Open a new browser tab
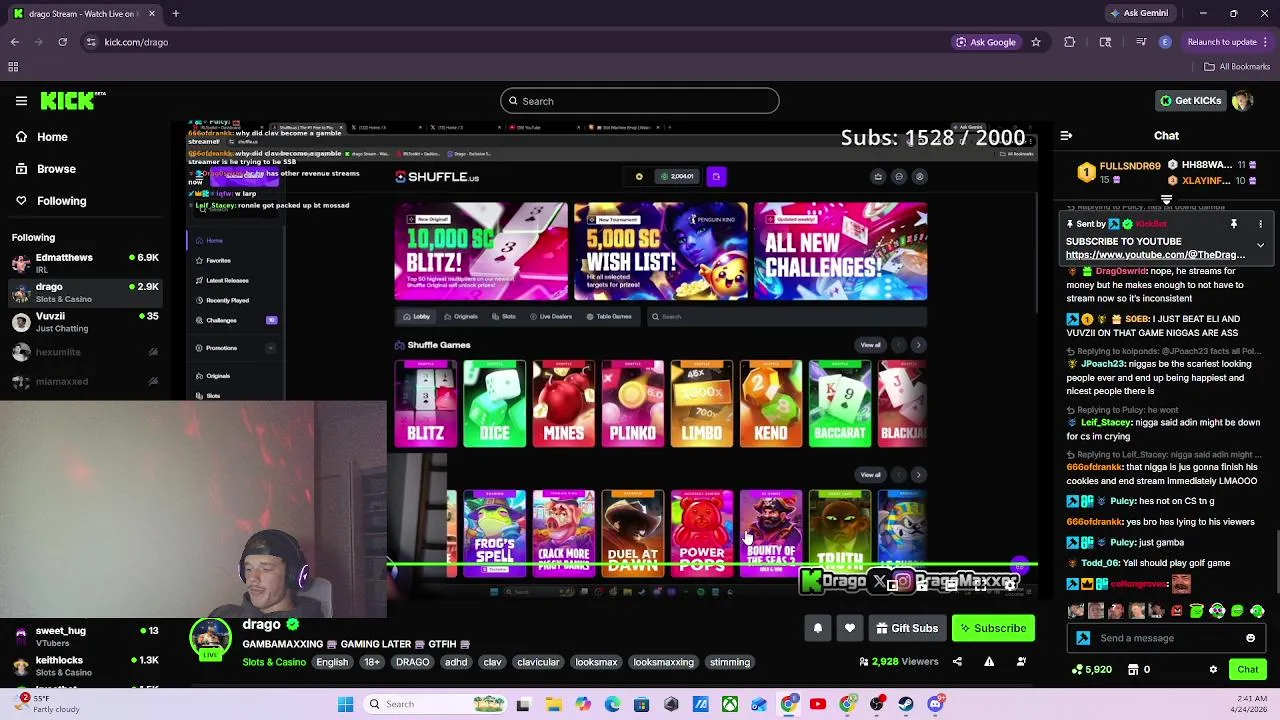The width and height of the screenshot is (1280, 720). point(175,14)
